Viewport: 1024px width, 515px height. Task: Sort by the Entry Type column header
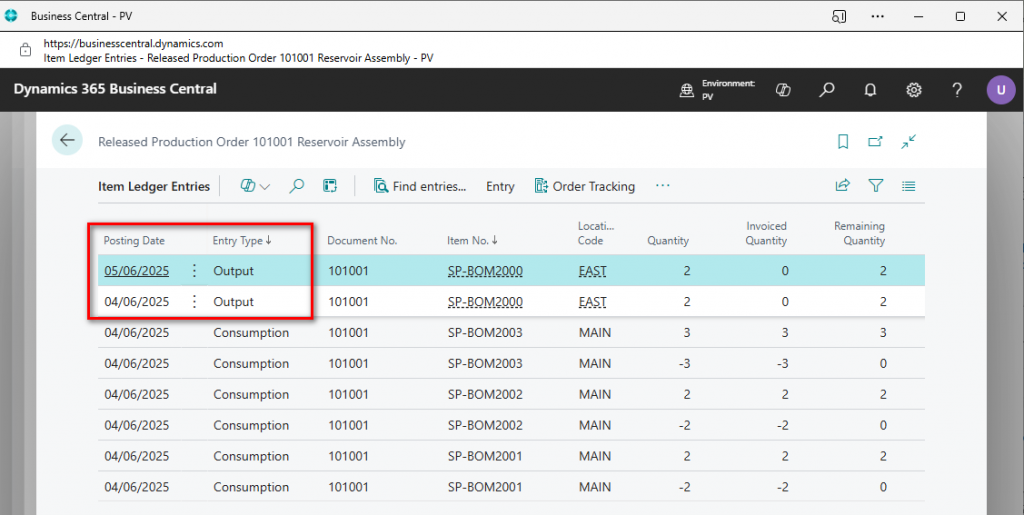click(241, 241)
